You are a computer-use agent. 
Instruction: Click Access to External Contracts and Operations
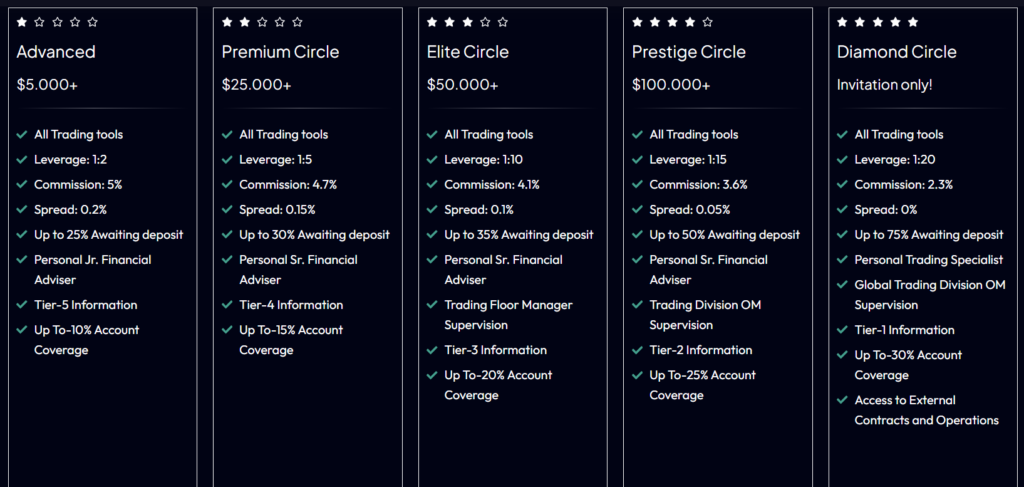coord(926,410)
